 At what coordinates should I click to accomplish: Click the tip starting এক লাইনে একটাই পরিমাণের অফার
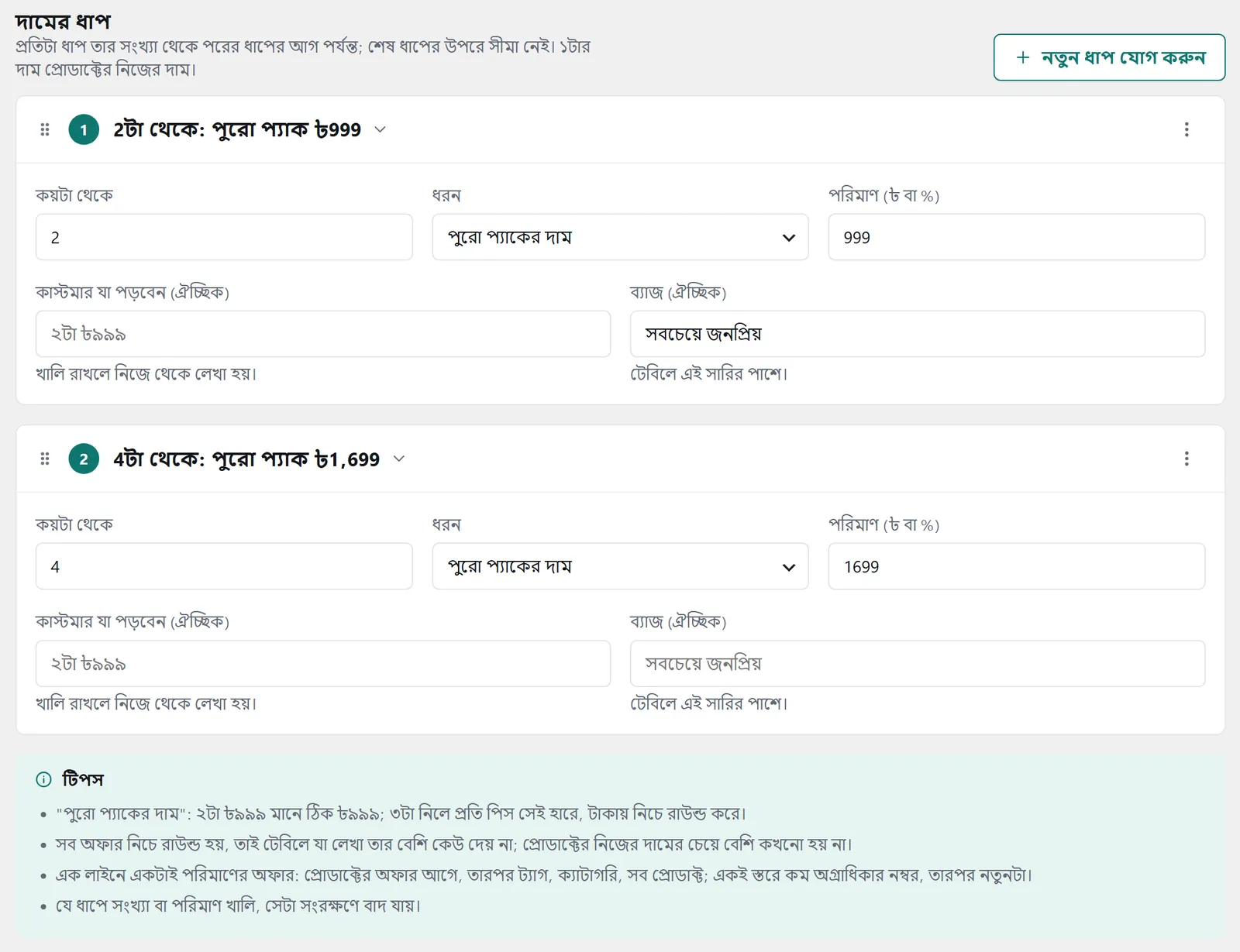(544, 875)
